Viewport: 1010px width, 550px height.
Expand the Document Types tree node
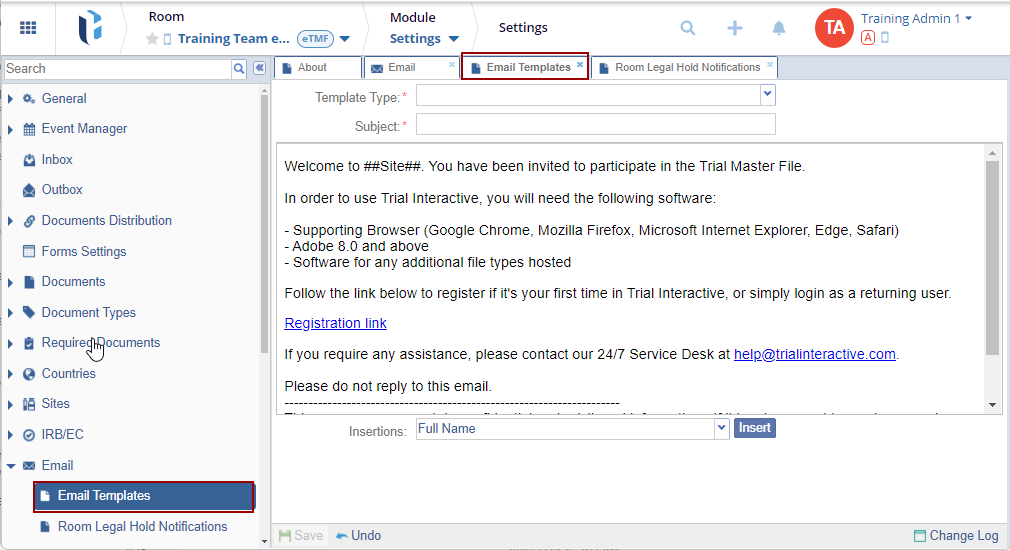tap(10, 313)
